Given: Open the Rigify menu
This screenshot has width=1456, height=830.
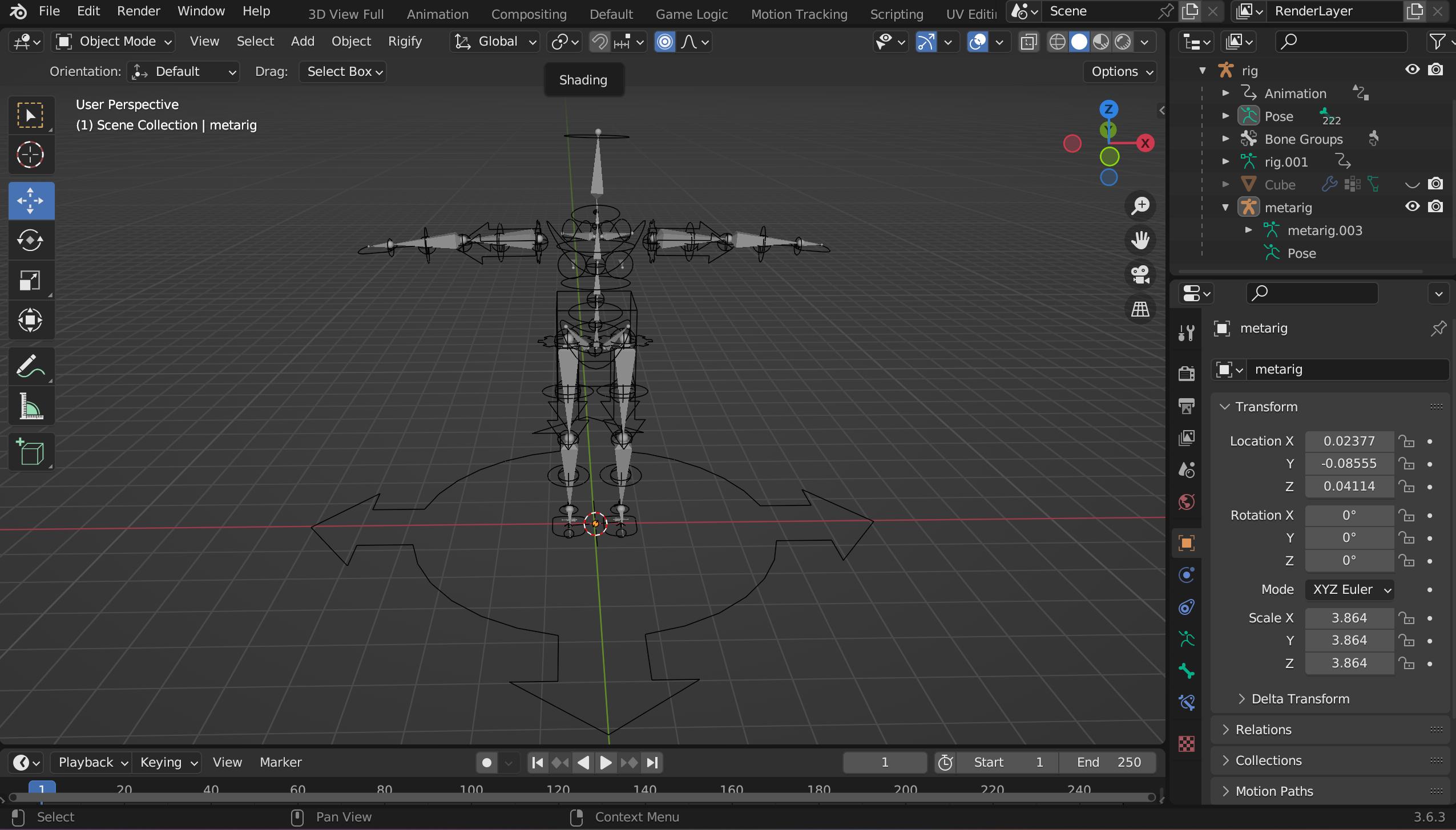Looking at the screenshot, I should pos(405,42).
